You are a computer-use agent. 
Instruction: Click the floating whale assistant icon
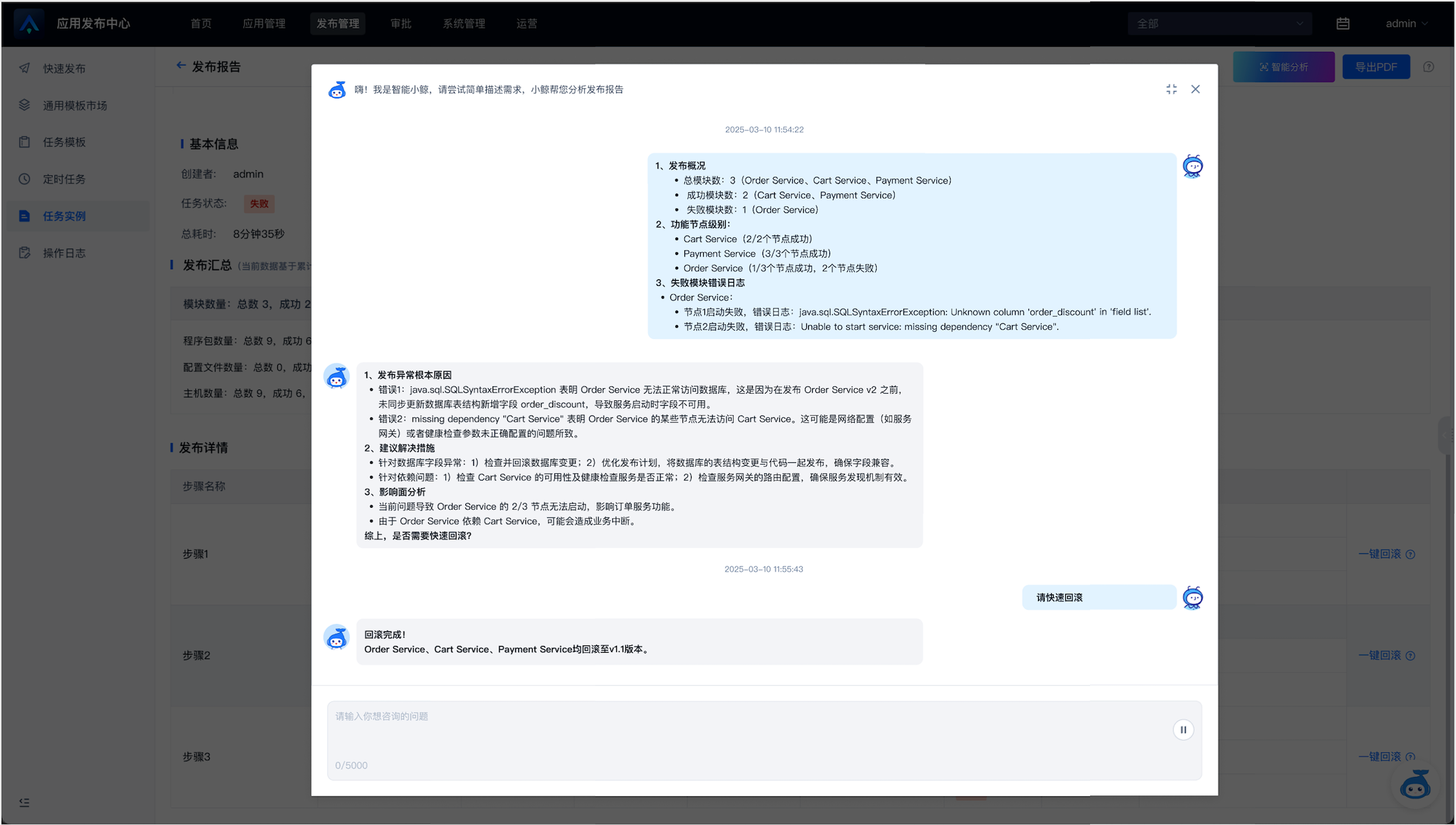1415,786
